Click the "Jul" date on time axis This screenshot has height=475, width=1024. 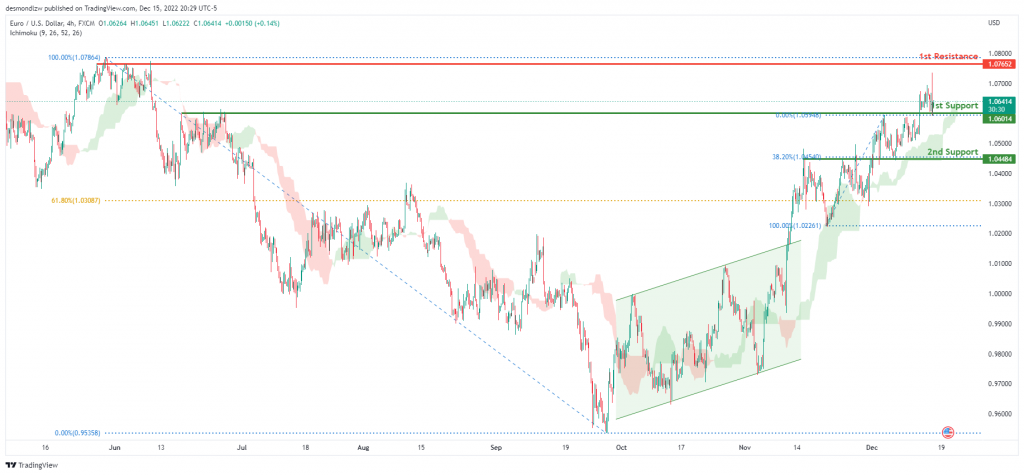click(x=242, y=449)
